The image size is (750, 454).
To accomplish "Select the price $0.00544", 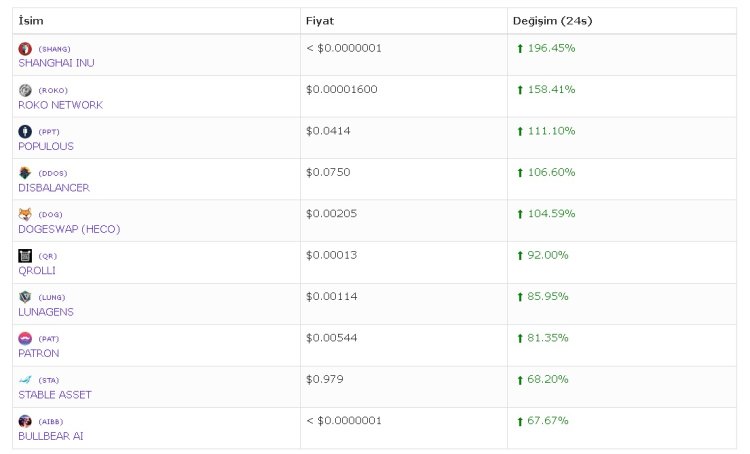I will click(x=331, y=338).
